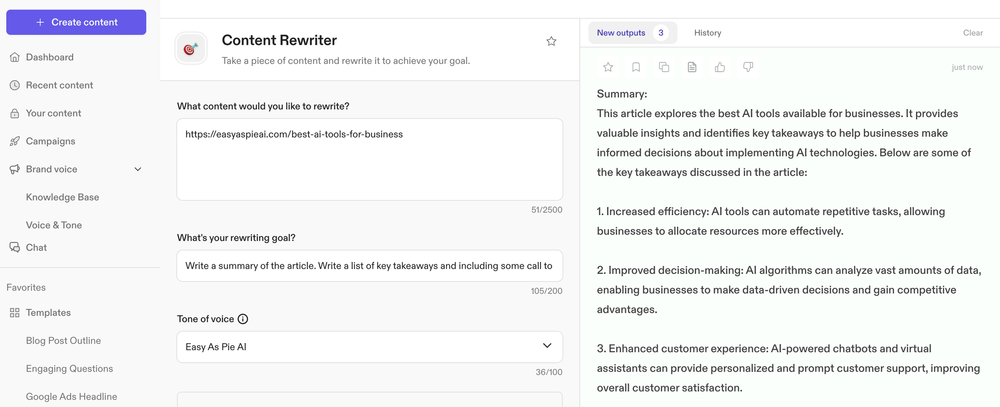
Task: Open Knowledge Base under Brand voice
Action: pyautogui.click(x=62, y=197)
